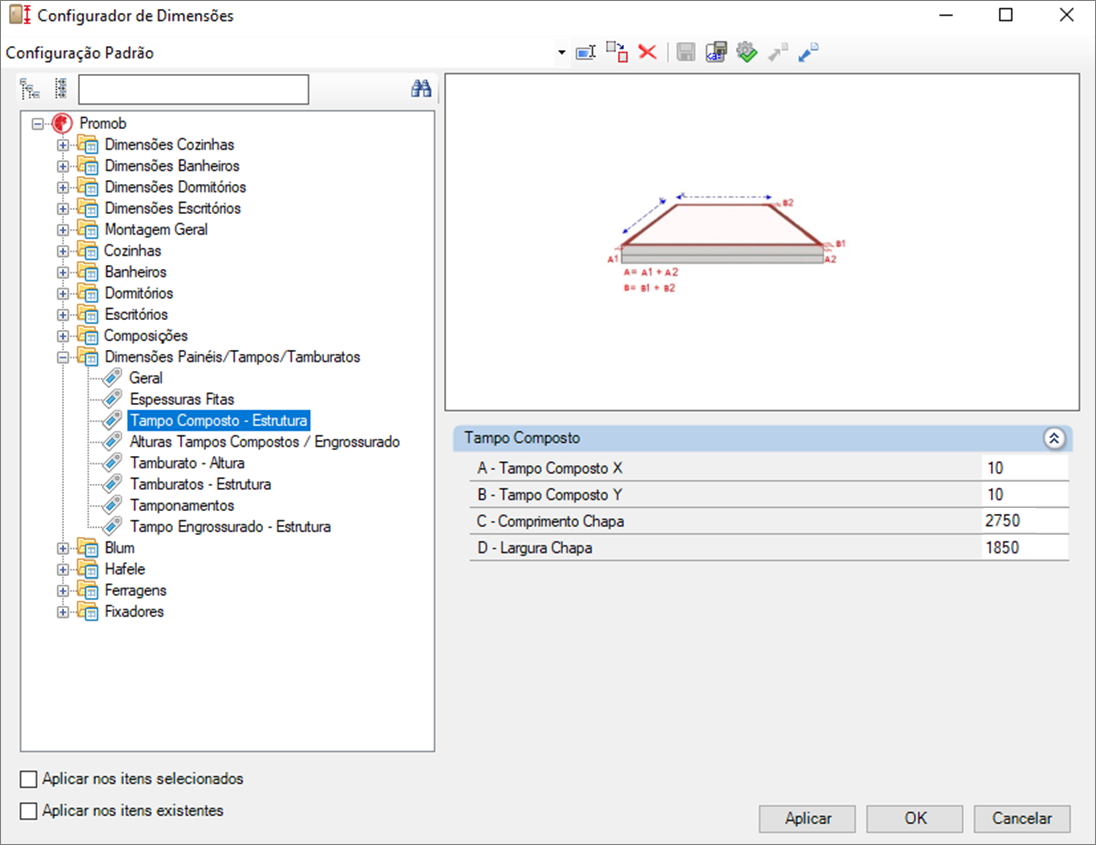Click the Cancelar button
The height and width of the screenshot is (845, 1096).
1022,818
